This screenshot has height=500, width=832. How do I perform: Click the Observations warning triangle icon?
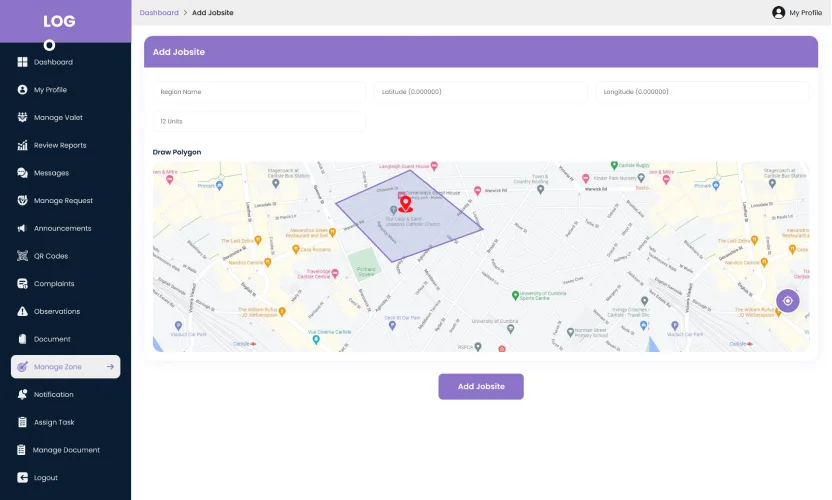tap(22, 311)
